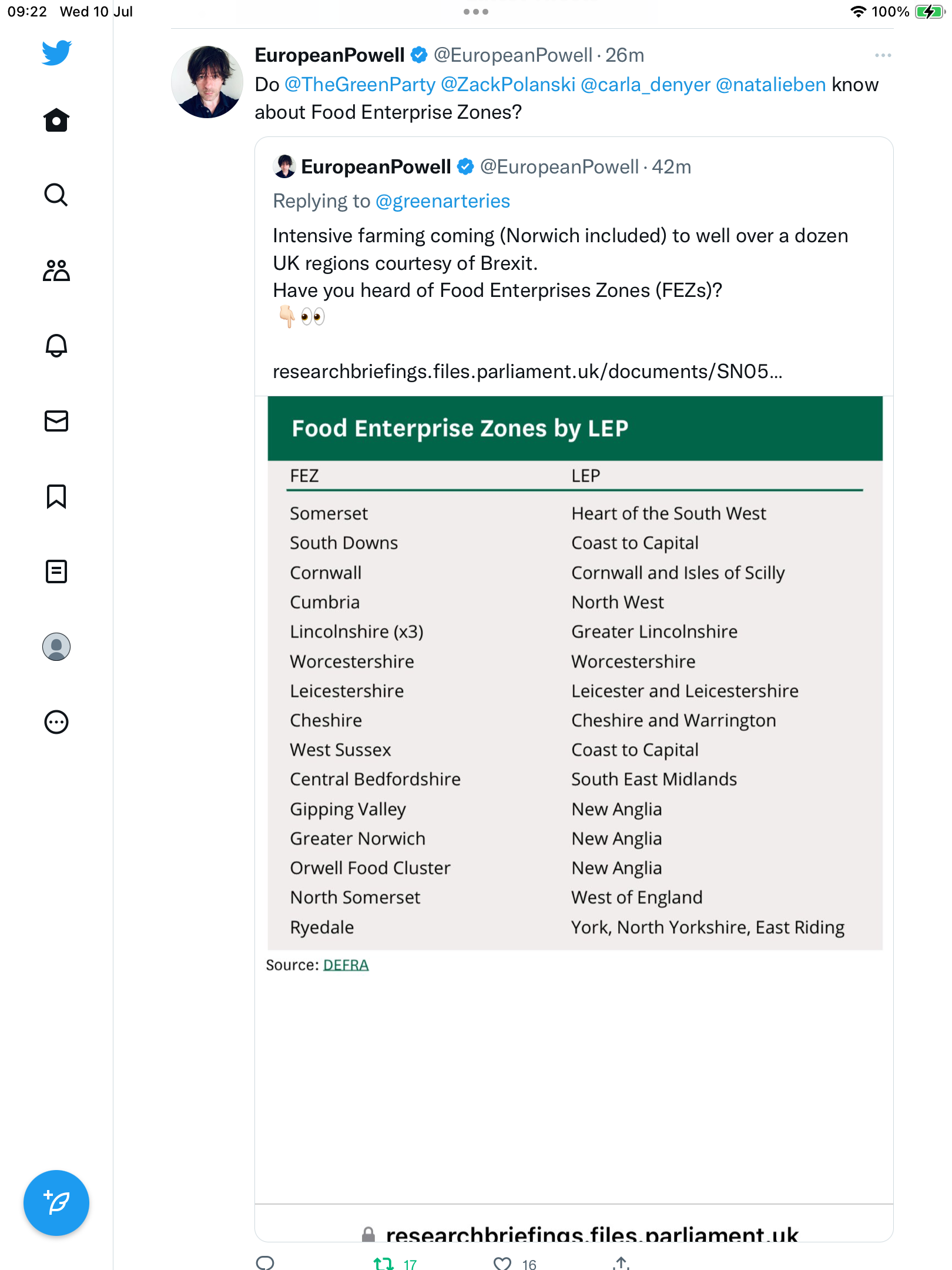Tap the three dots multitasking control at top
Viewport: 952px width, 1270px height.
click(x=476, y=12)
